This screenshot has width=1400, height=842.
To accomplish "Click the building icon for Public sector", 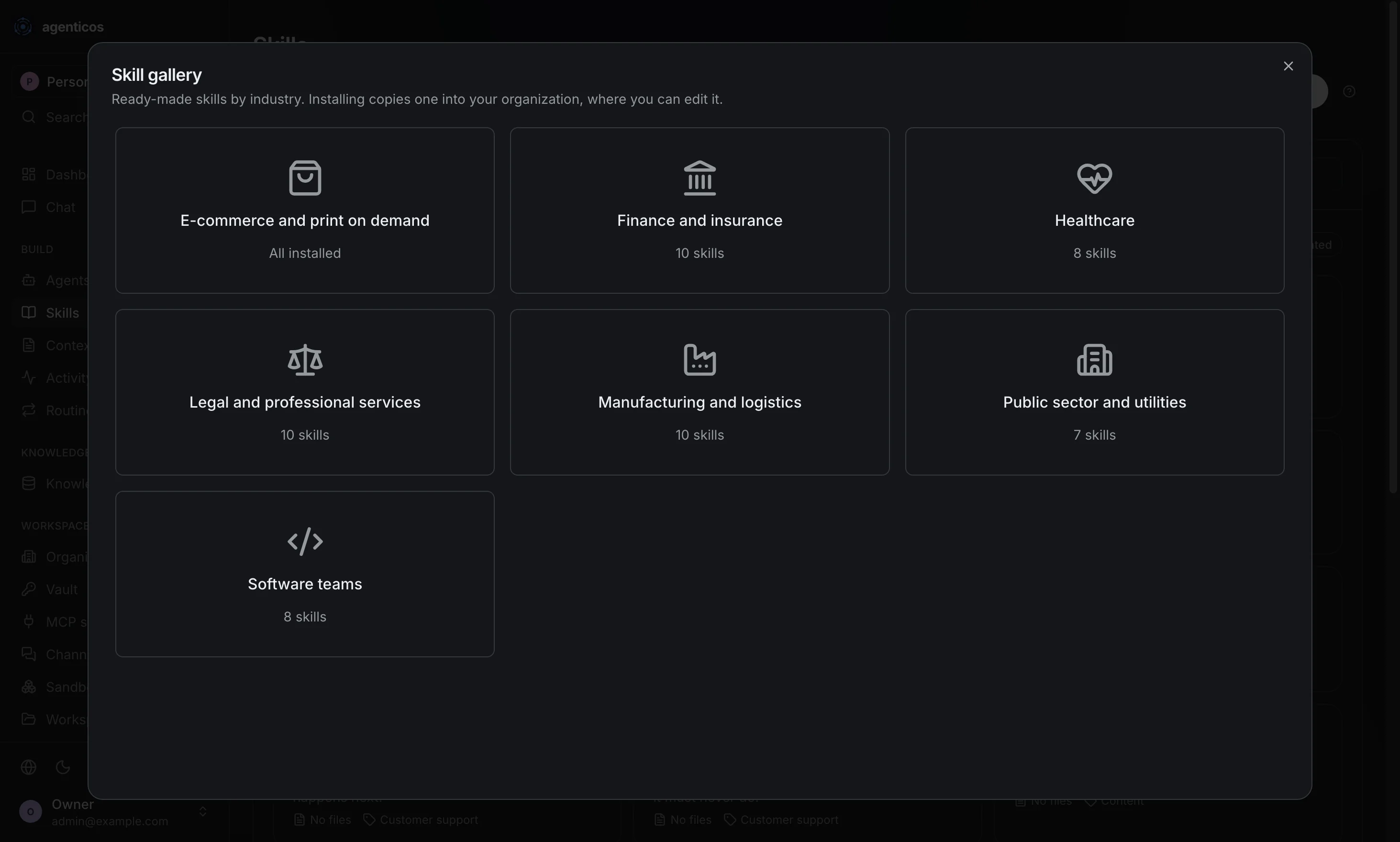I will [1094, 360].
